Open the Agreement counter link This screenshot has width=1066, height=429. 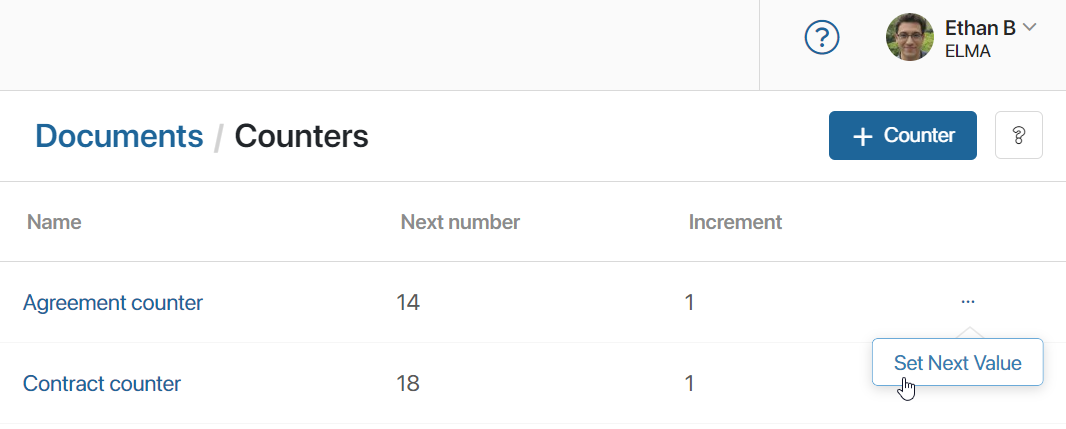[113, 303]
